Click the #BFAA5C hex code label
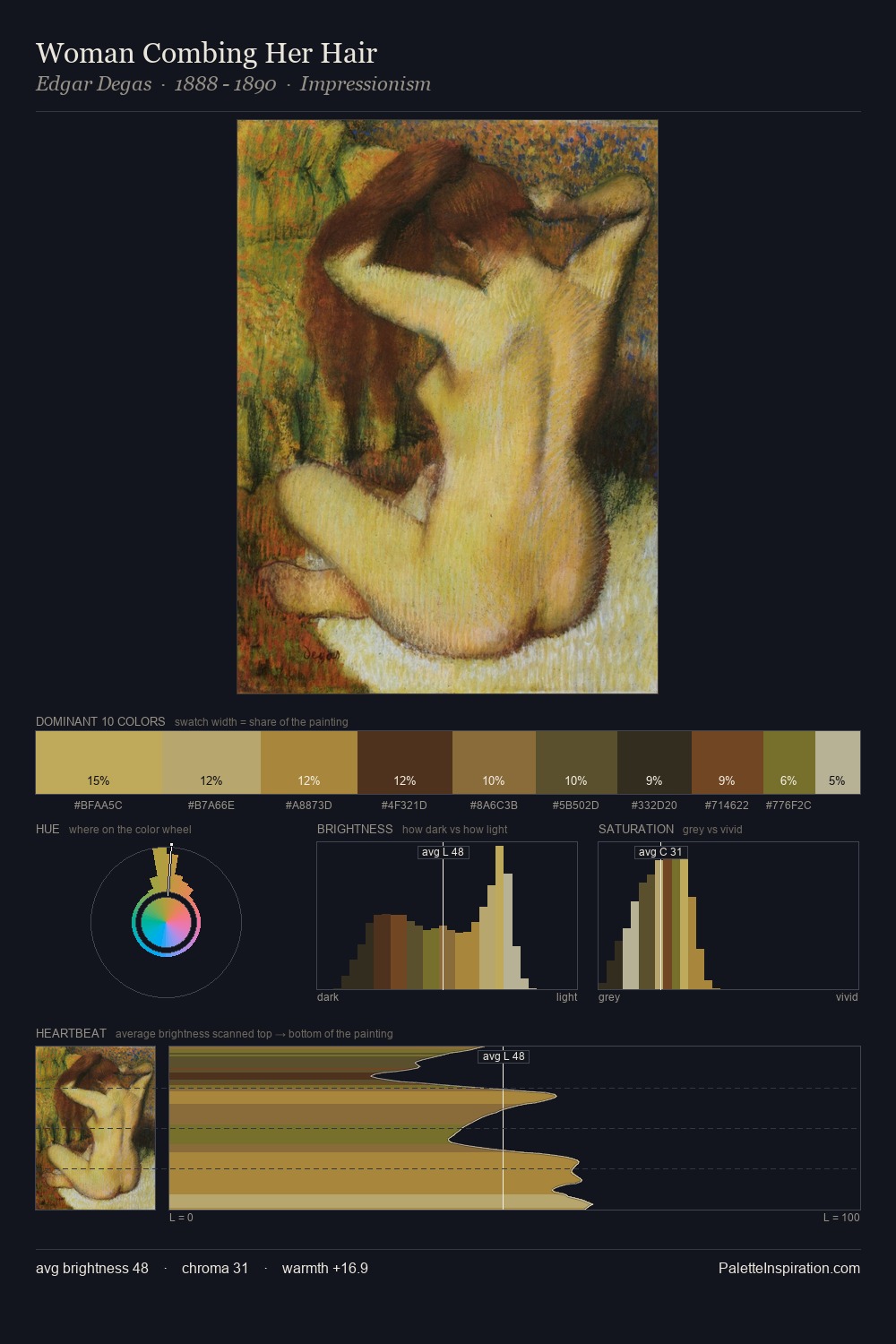This screenshot has height=1344, width=896. [x=98, y=806]
